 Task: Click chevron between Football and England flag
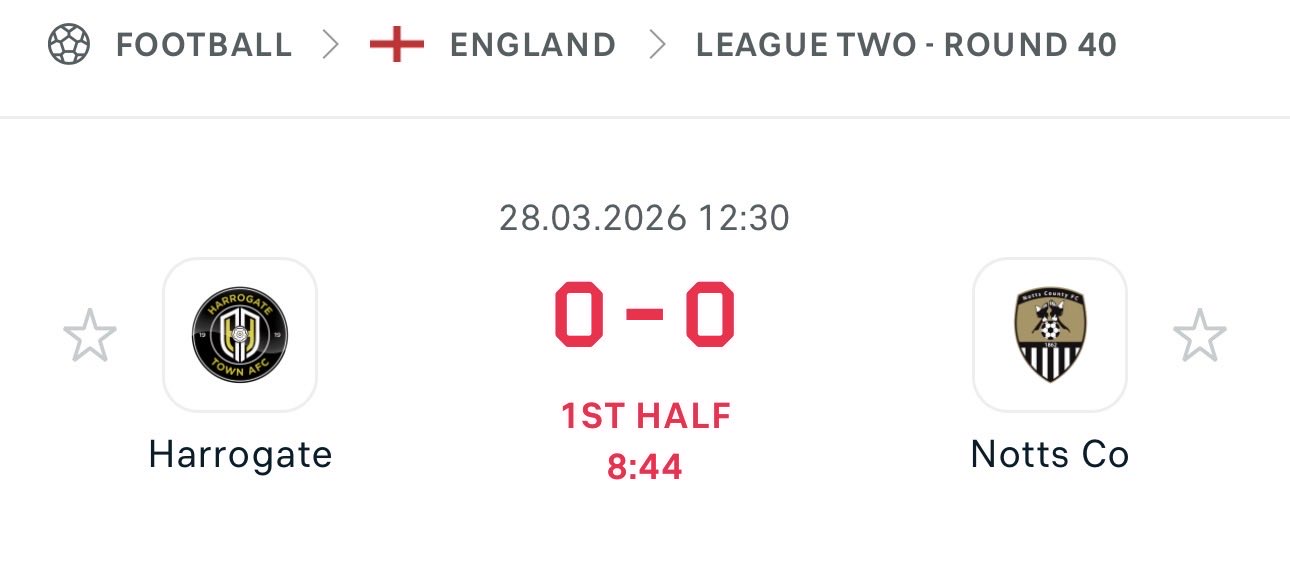pos(331,45)
